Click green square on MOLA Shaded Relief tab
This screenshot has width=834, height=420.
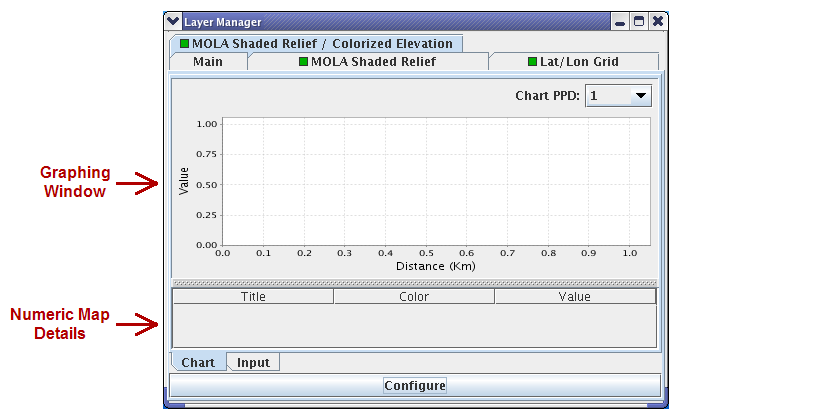(x=304, y=62)
